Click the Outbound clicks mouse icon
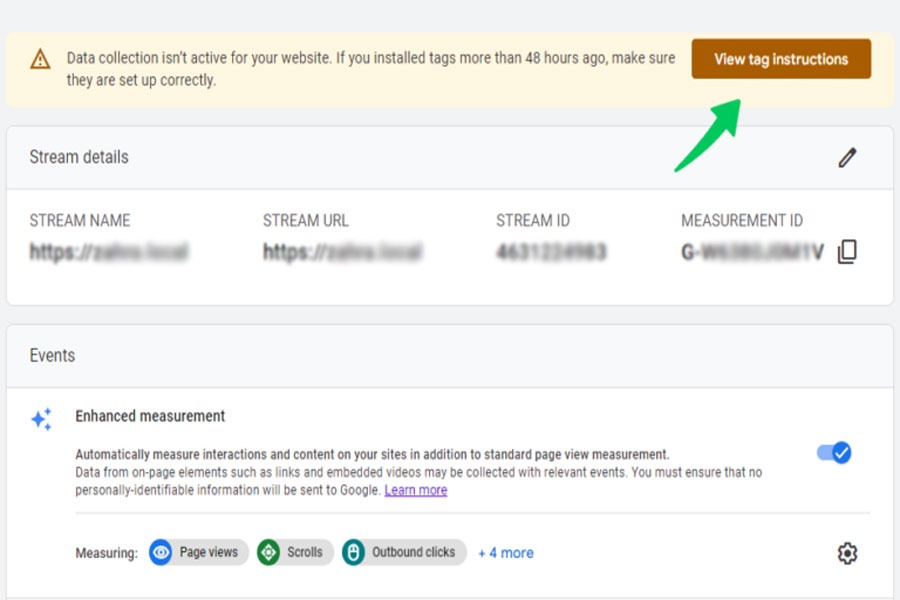Viewport: 900px width, 600px height. point(353,552)
